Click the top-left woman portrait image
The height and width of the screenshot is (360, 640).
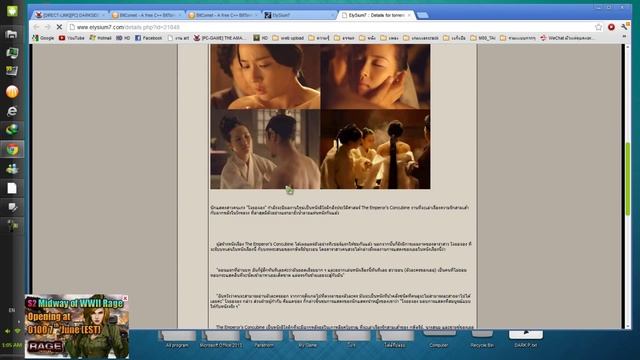pos(265,76)
